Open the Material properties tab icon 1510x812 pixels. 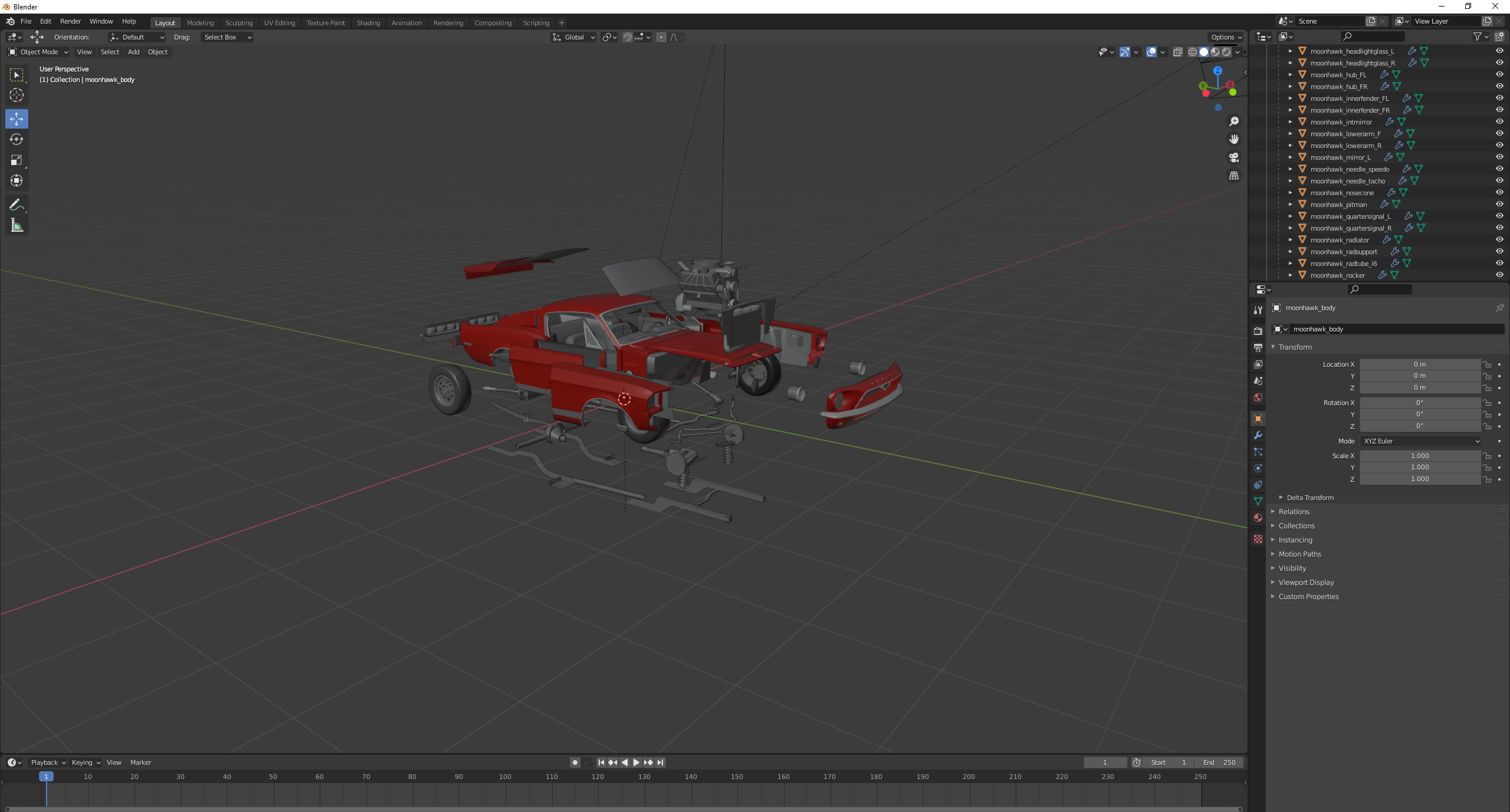1258,518
